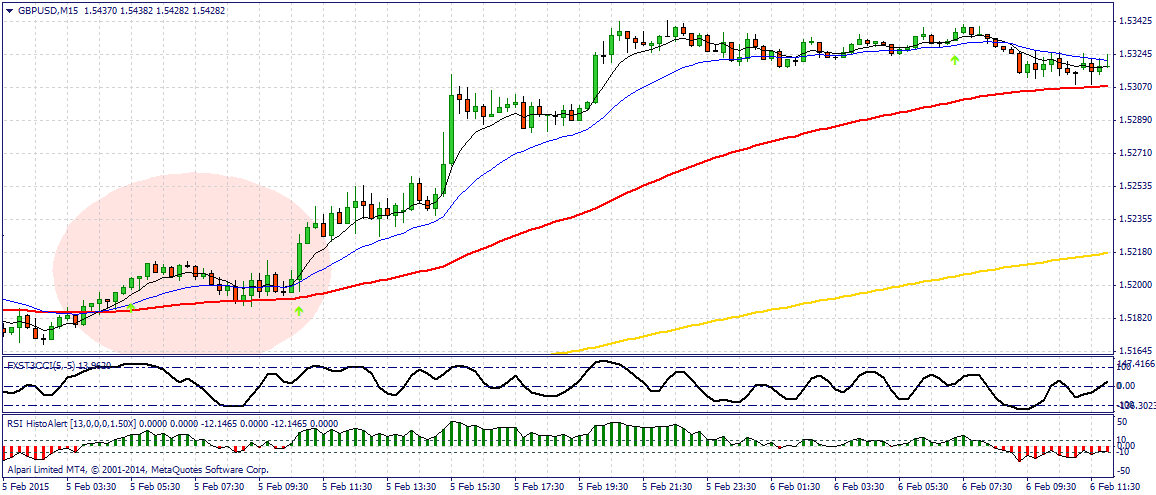Image resolution: width=1156 pixels, height=495 pixels.
Task: Click the 6 Feb 03:30 time label
Action: (860, 488)
